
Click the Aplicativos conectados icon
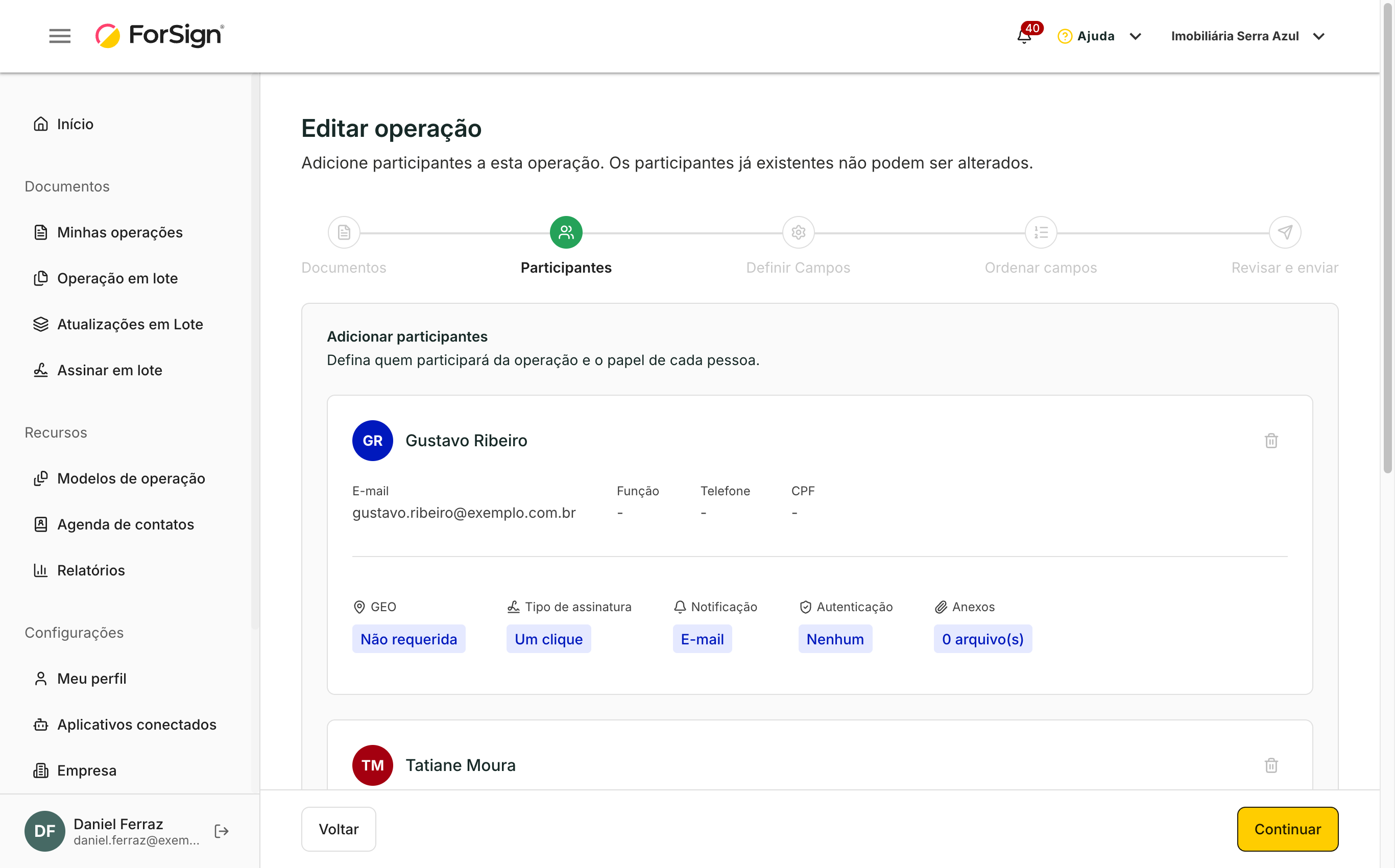[x=40, y=724]
